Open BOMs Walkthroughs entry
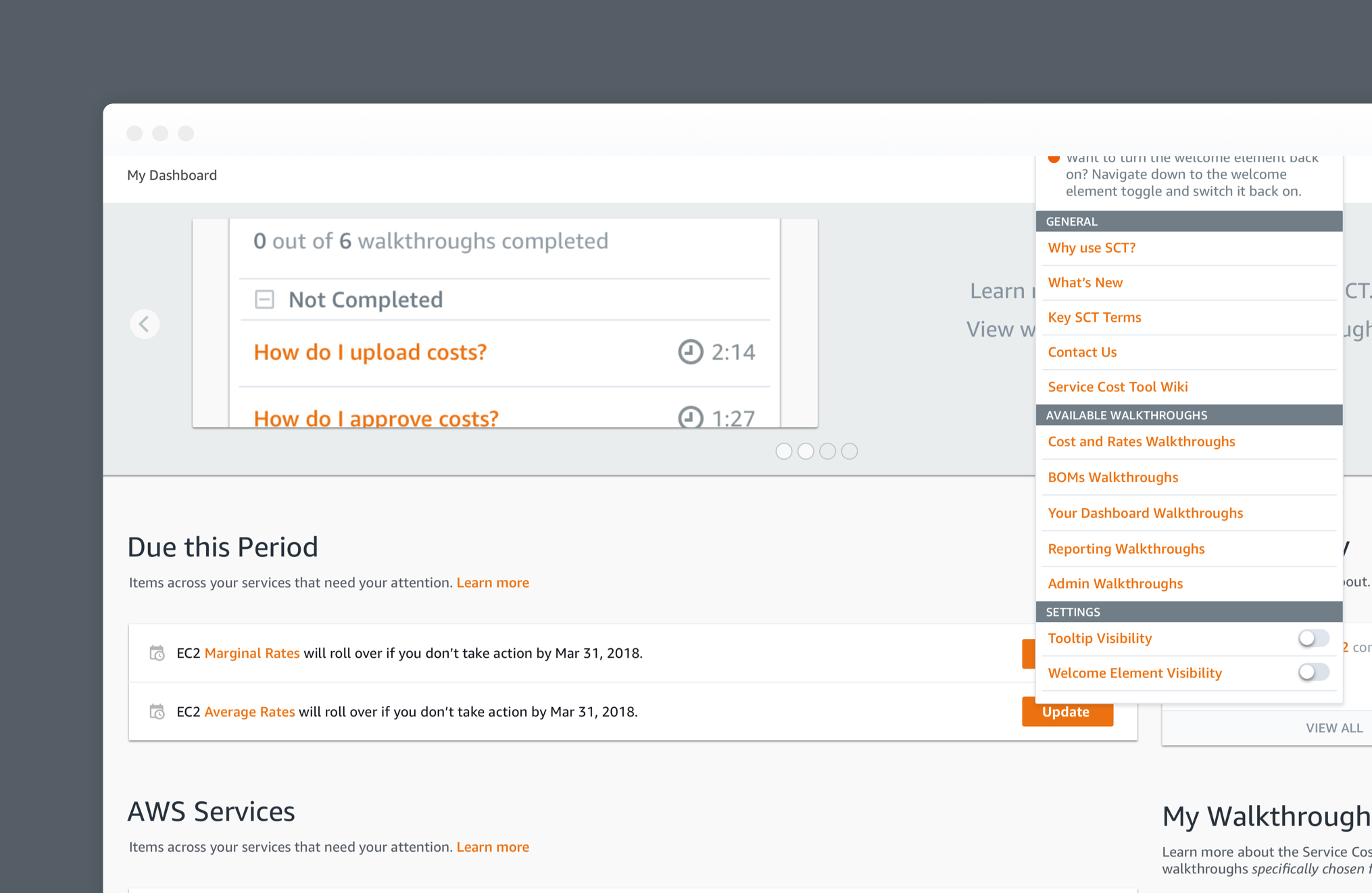 pos(1112,477)
